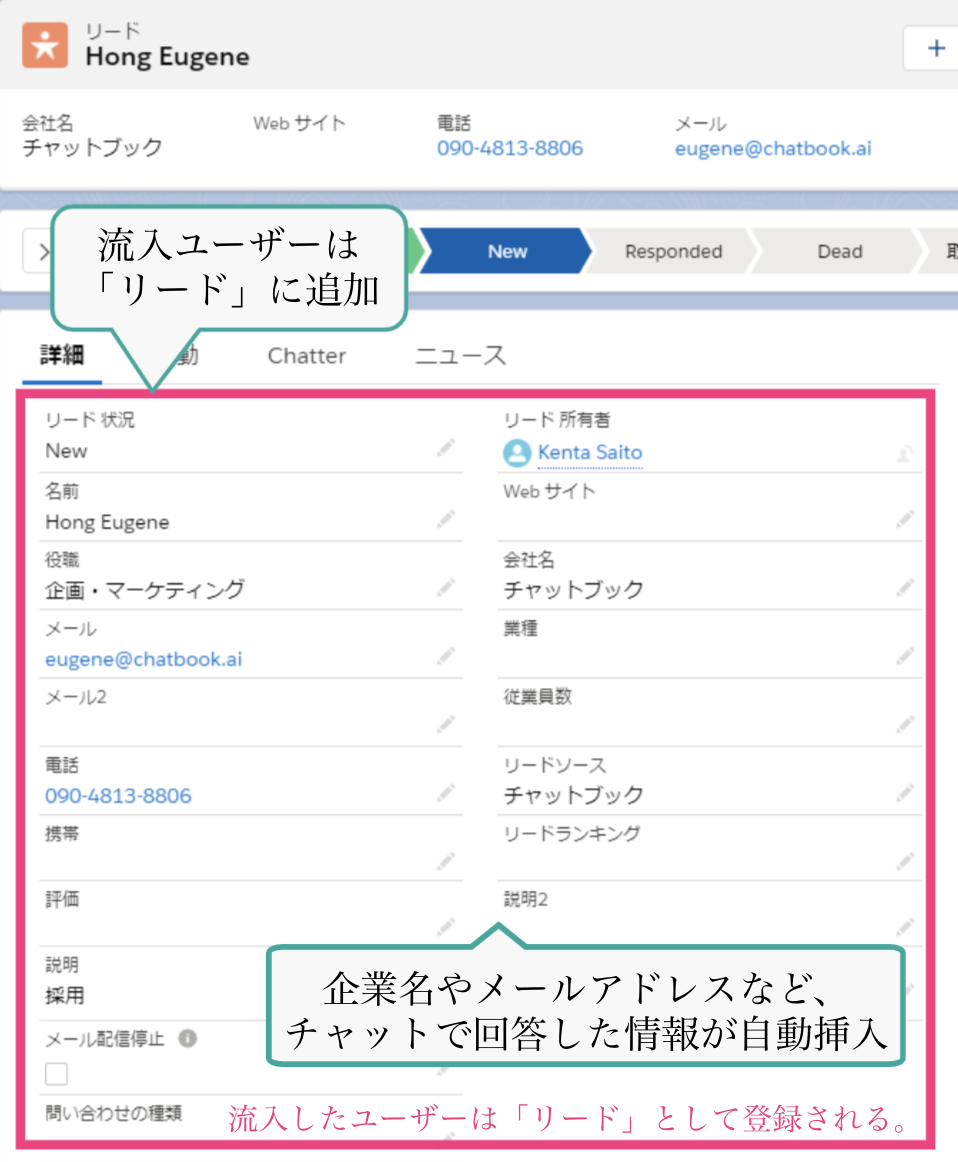Expand the path details chevron

tap(43, 251)
